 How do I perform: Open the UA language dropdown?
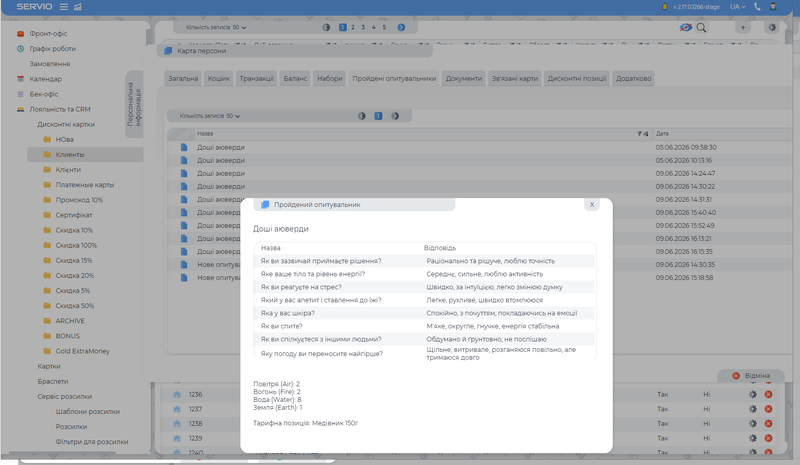tap(737, 7)
